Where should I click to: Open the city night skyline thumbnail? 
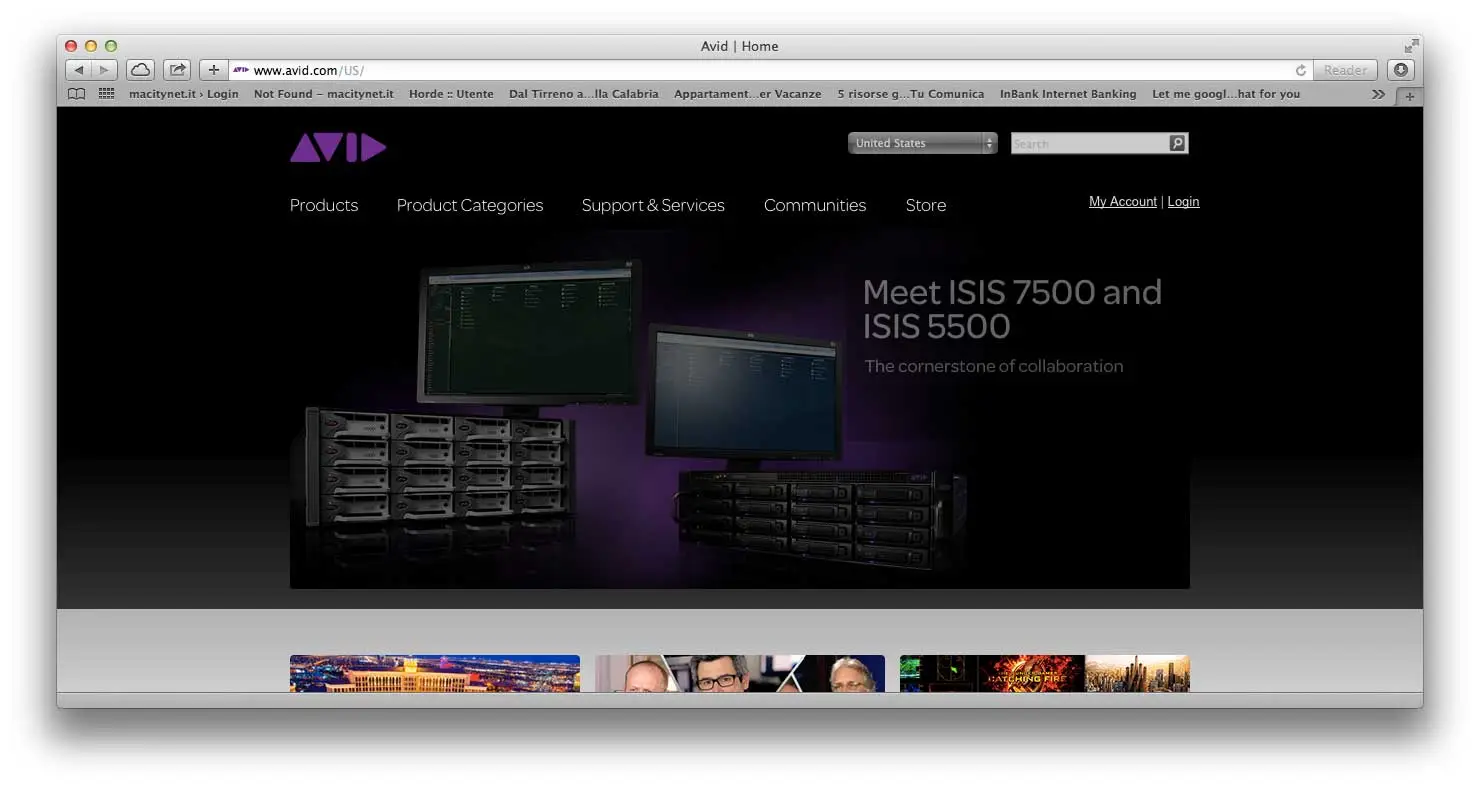tap(435, 673)
